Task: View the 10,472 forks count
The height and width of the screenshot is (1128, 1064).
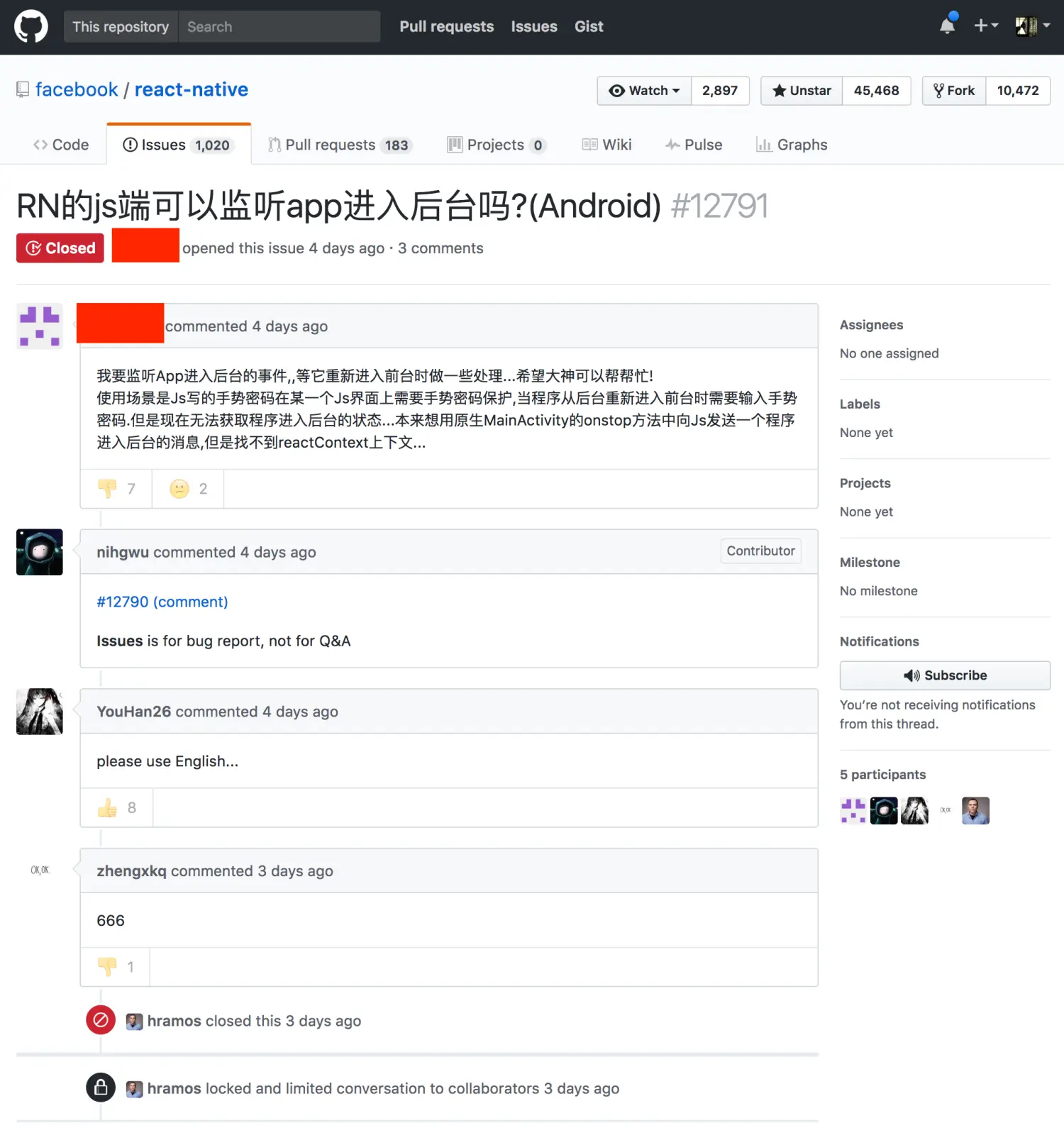Action: click(1018, 91)
